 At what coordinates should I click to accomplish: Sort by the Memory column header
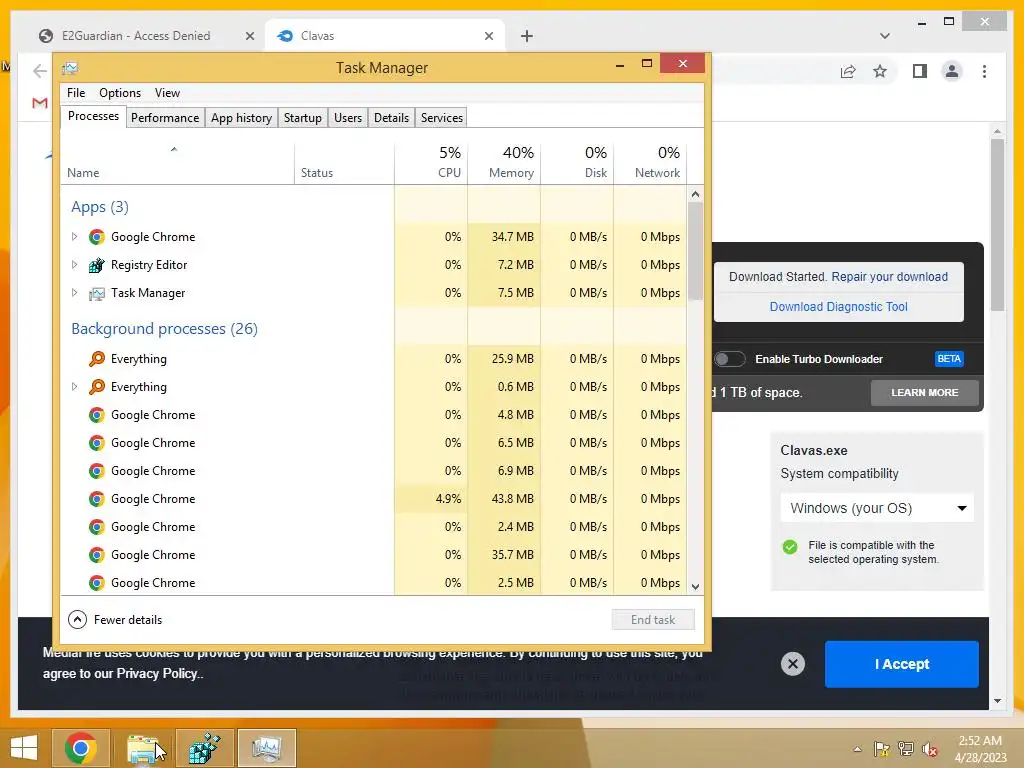click(x=504, y=162)
